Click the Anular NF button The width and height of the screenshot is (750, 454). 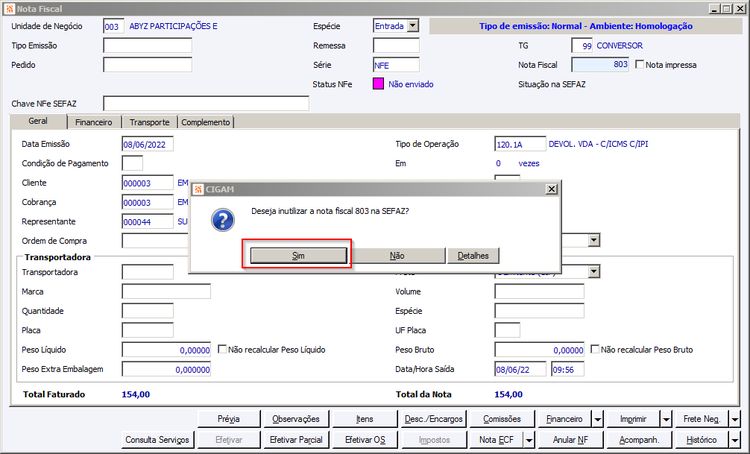click(x=571, y=440)
